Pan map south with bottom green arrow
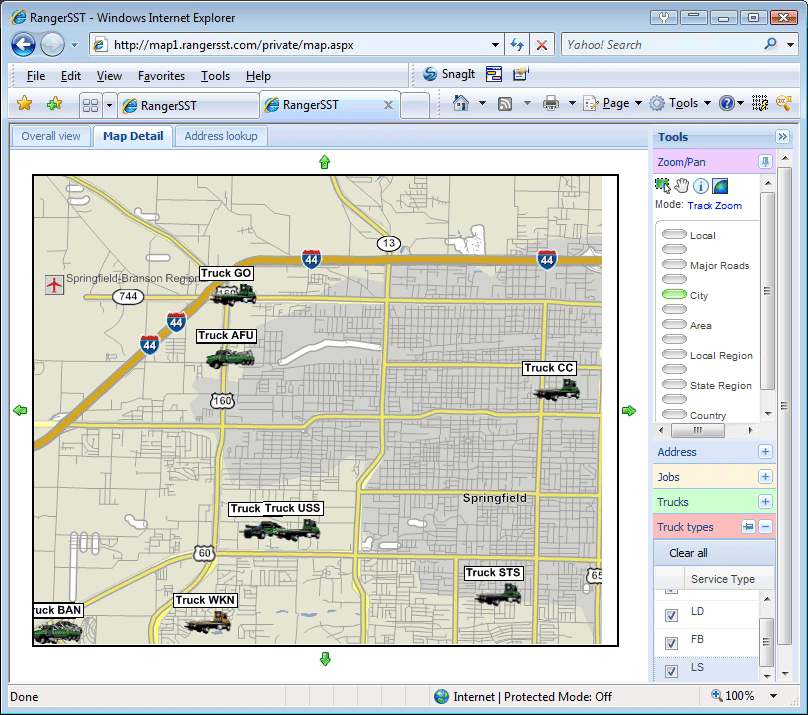 pyautogui.click(x=324, y=658)
